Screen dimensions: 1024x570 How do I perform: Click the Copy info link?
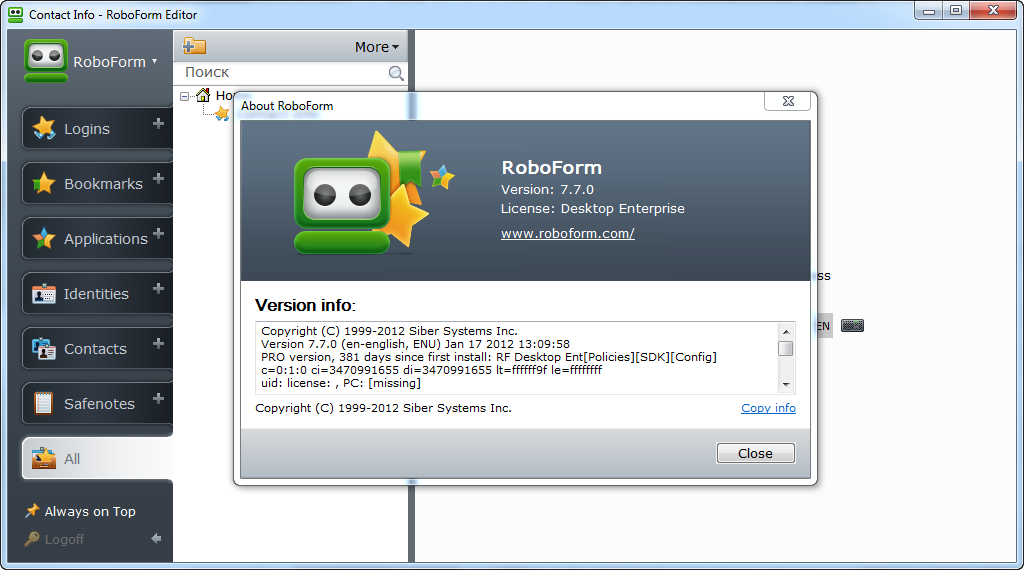click(x=768, y=408)
